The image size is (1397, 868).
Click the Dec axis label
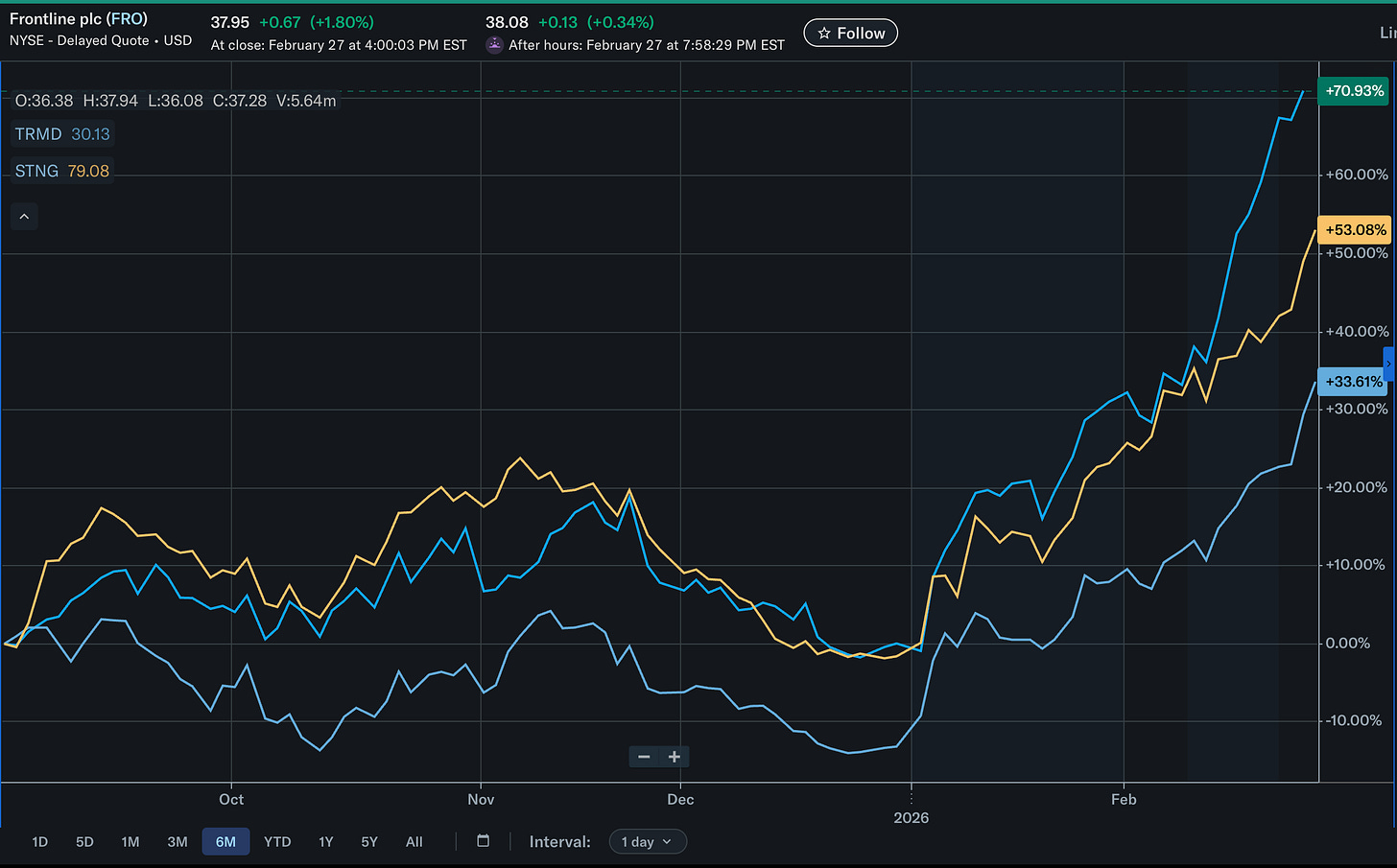(680, 799)
